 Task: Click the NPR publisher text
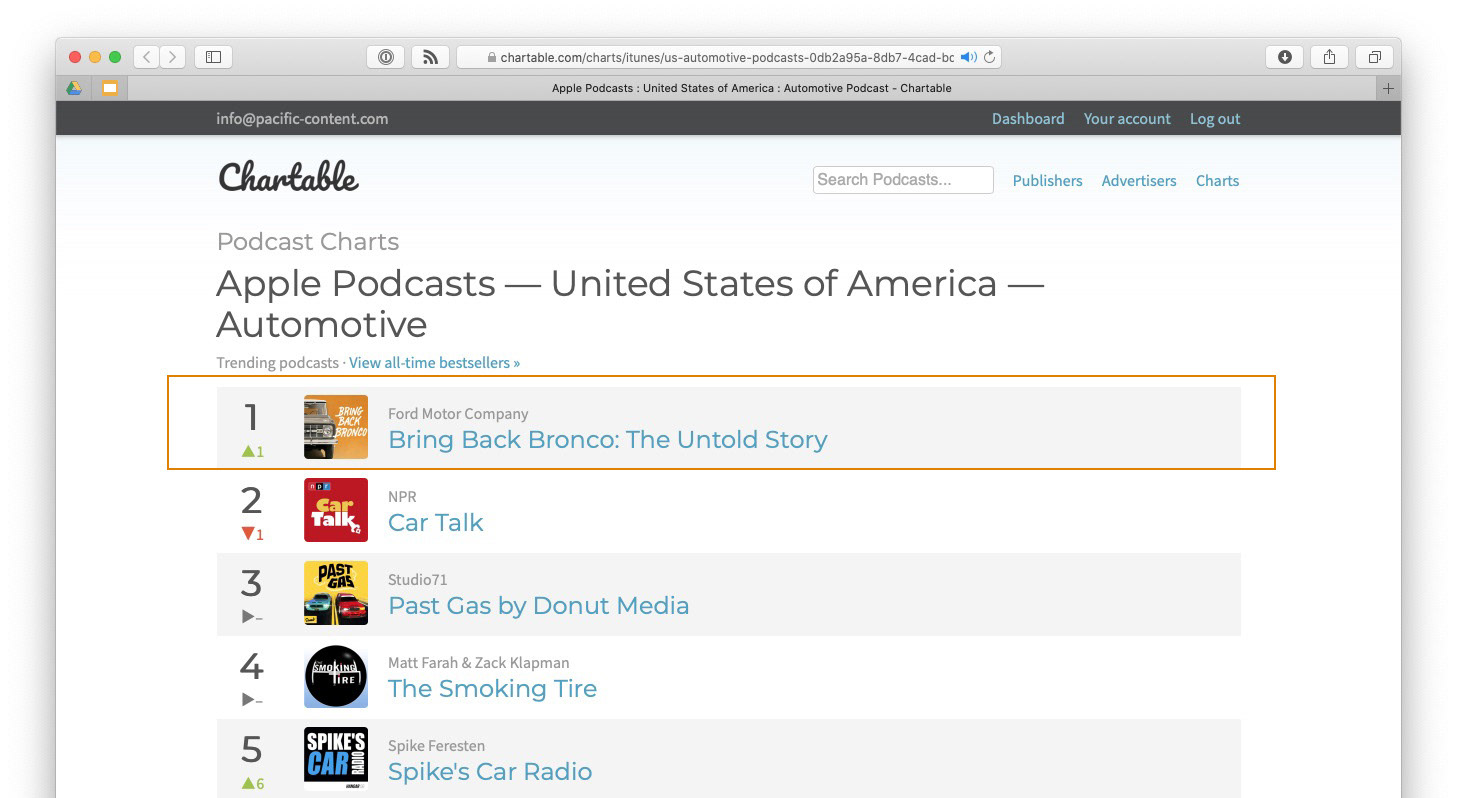(402, 497)
